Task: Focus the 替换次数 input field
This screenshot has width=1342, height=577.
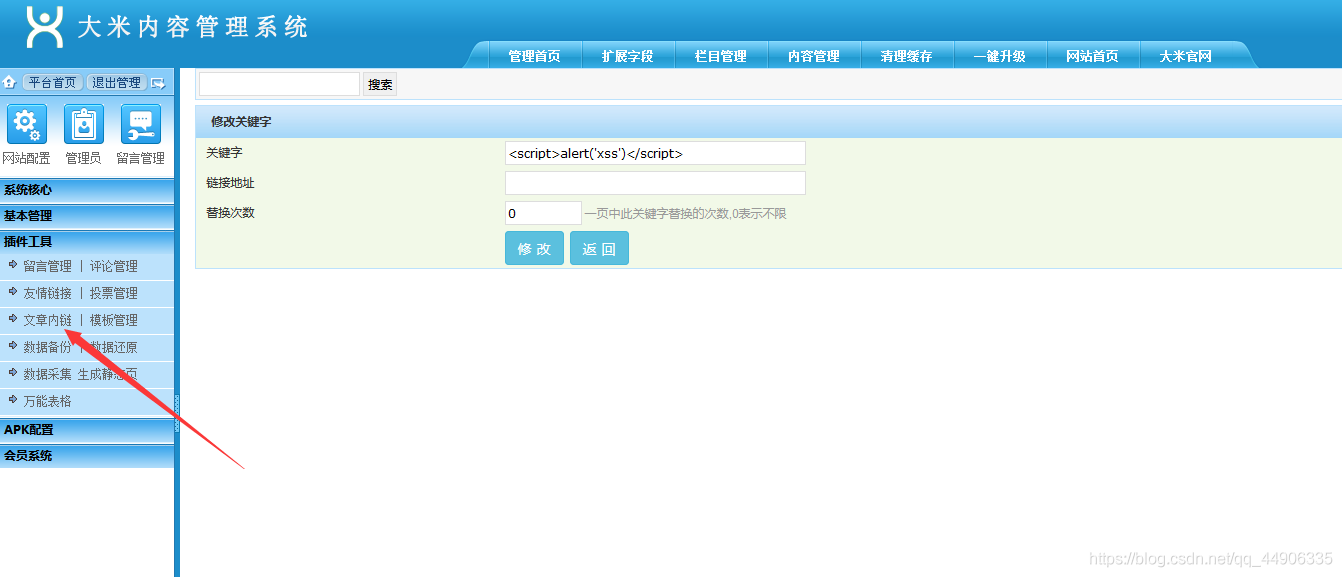Action: point(543,213)
